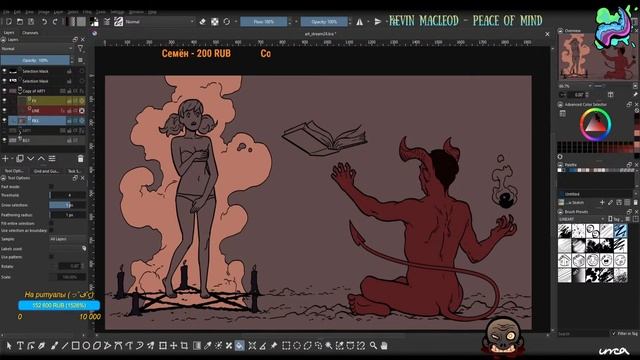The height and width of the screenshot is (360, 640).
Task: Adjust the brush Opacity slider in toolbar
Action: pos(324,22)
